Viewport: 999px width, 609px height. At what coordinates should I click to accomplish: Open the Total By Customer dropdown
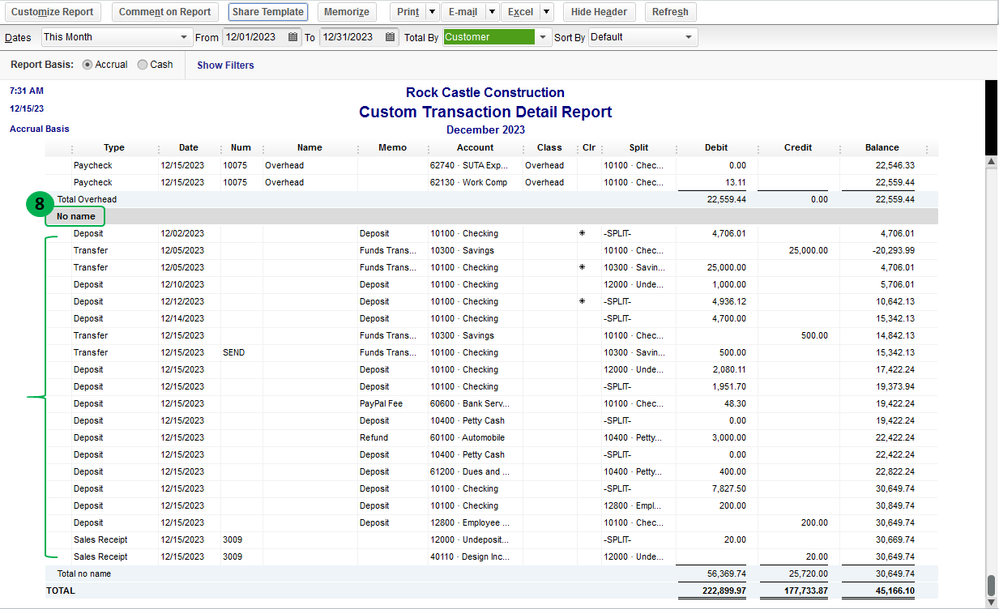click(543, 37)
